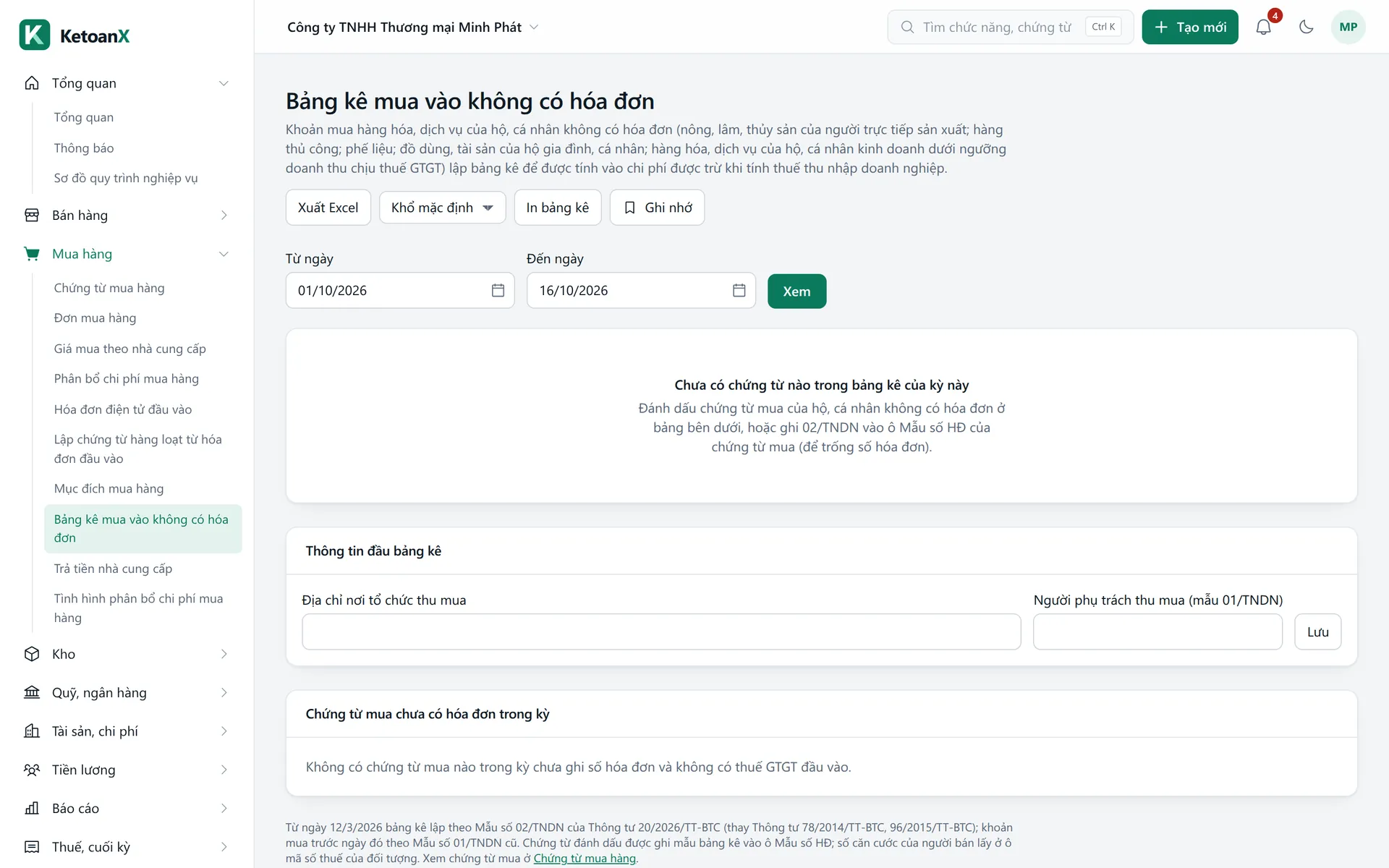This screenshot has width=1389, height=868.
Task: Click the Báo cáo chart icon
Action: click(x=32, y=808)
